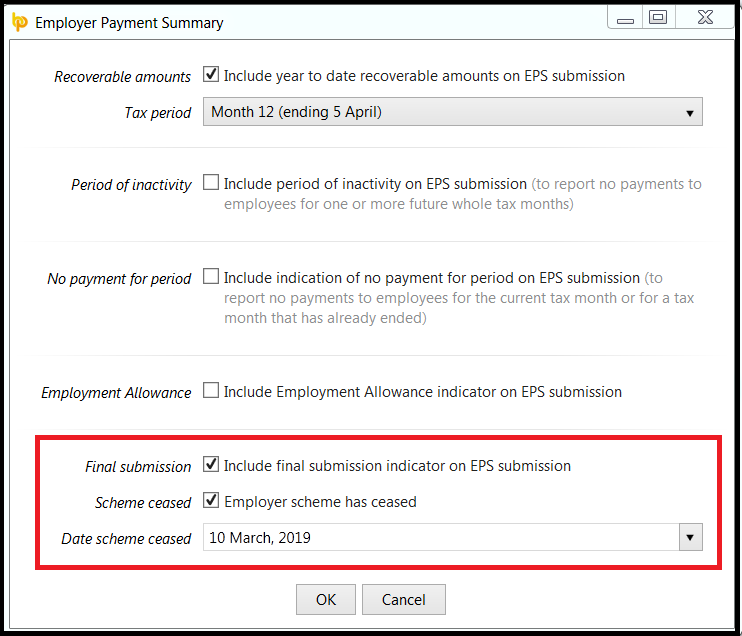Uncheck the final submission indicator checkbox
This screenshot has width=742, height=636.
coord(211,464)
